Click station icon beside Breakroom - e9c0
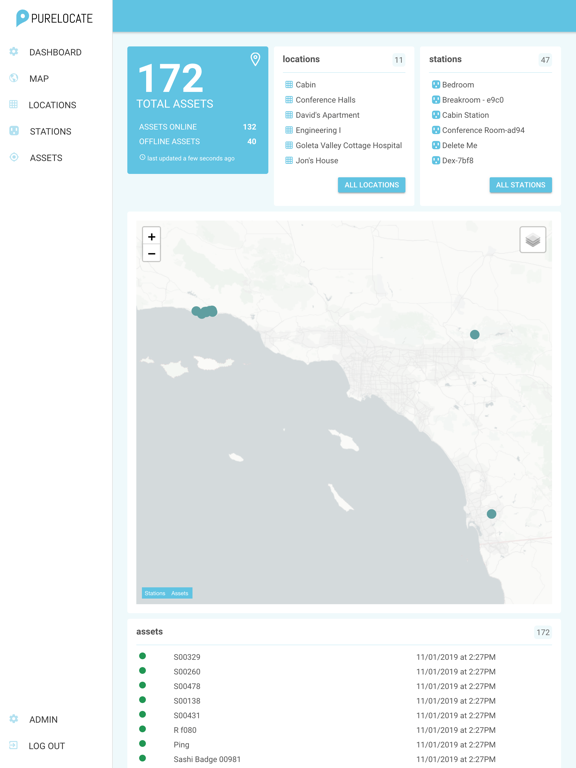This screenshot has height=768, width=576. click(x=435, y=100)
